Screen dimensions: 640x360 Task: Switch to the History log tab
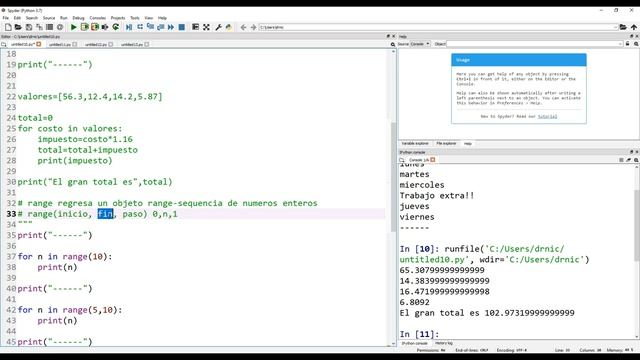point(444,343)
